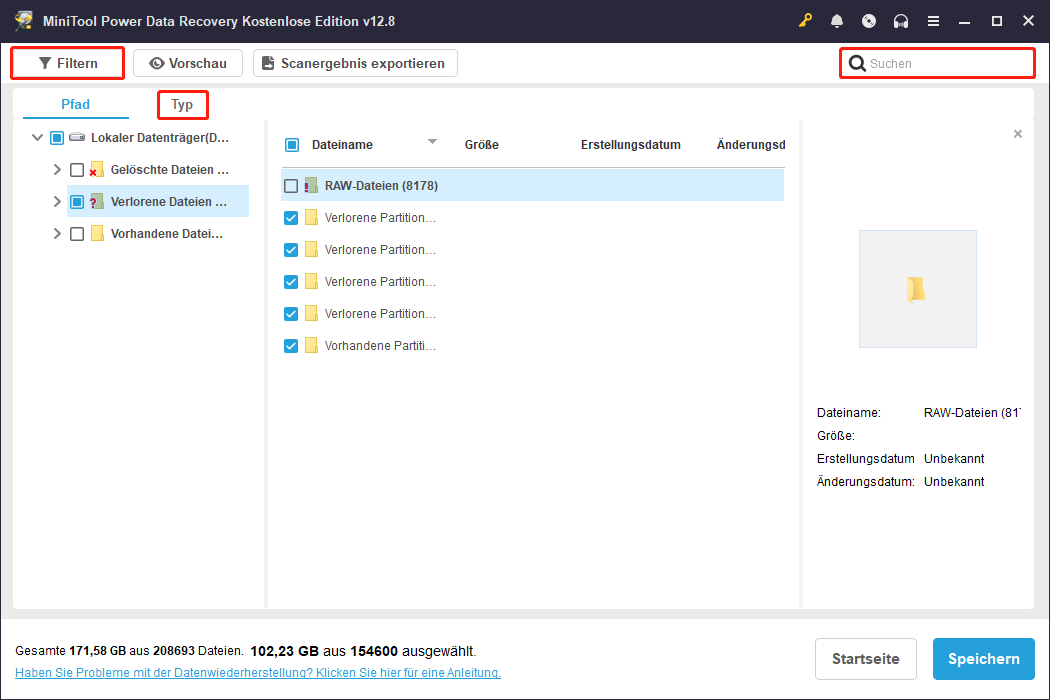Click the Startseite button
Image resolution: width=1050 pixels, height=700 pixels.
(x=865, y=658)
